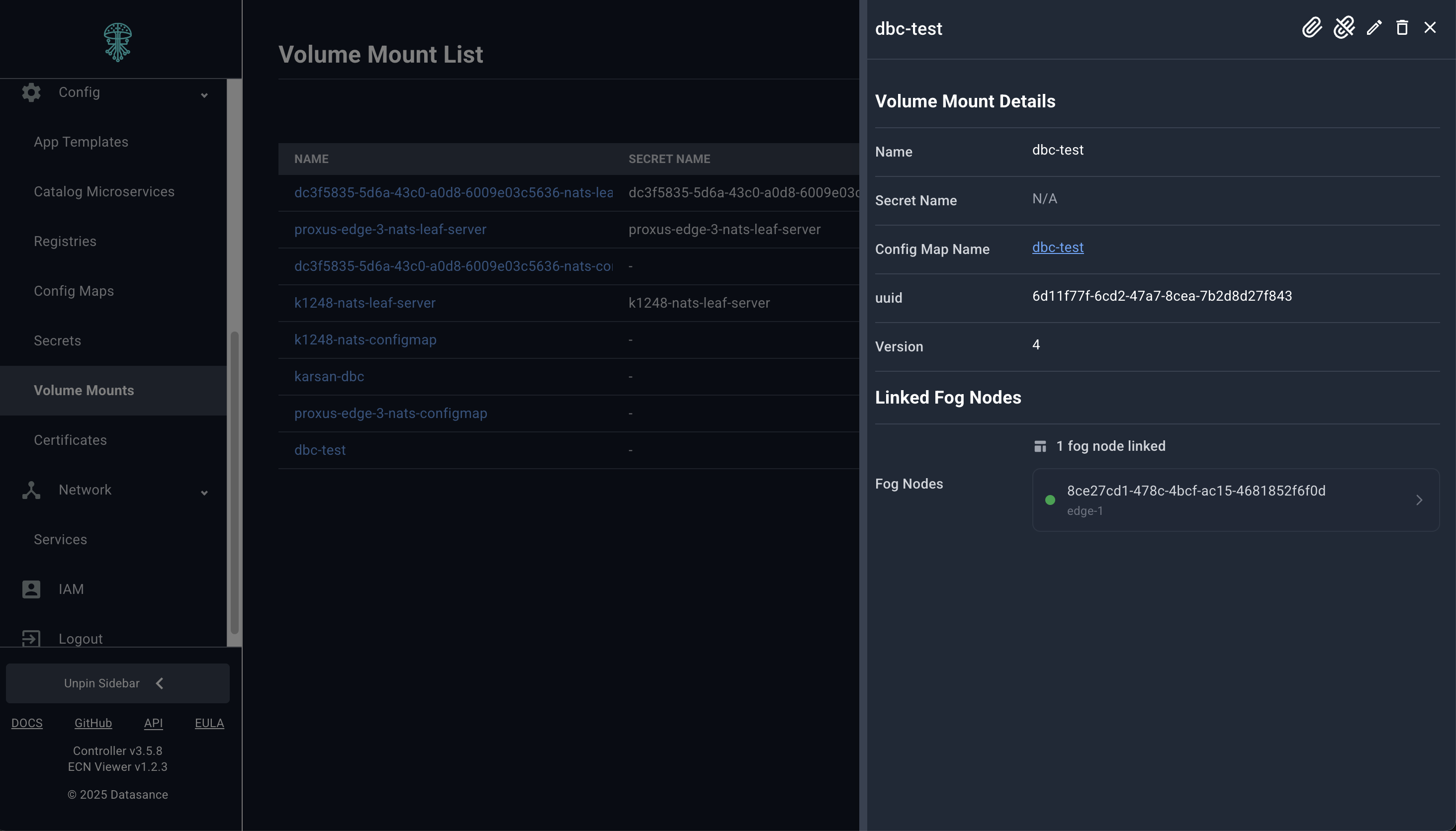Expand the Network section chevron
The image size is (1456, 831).
coord(204,492)
